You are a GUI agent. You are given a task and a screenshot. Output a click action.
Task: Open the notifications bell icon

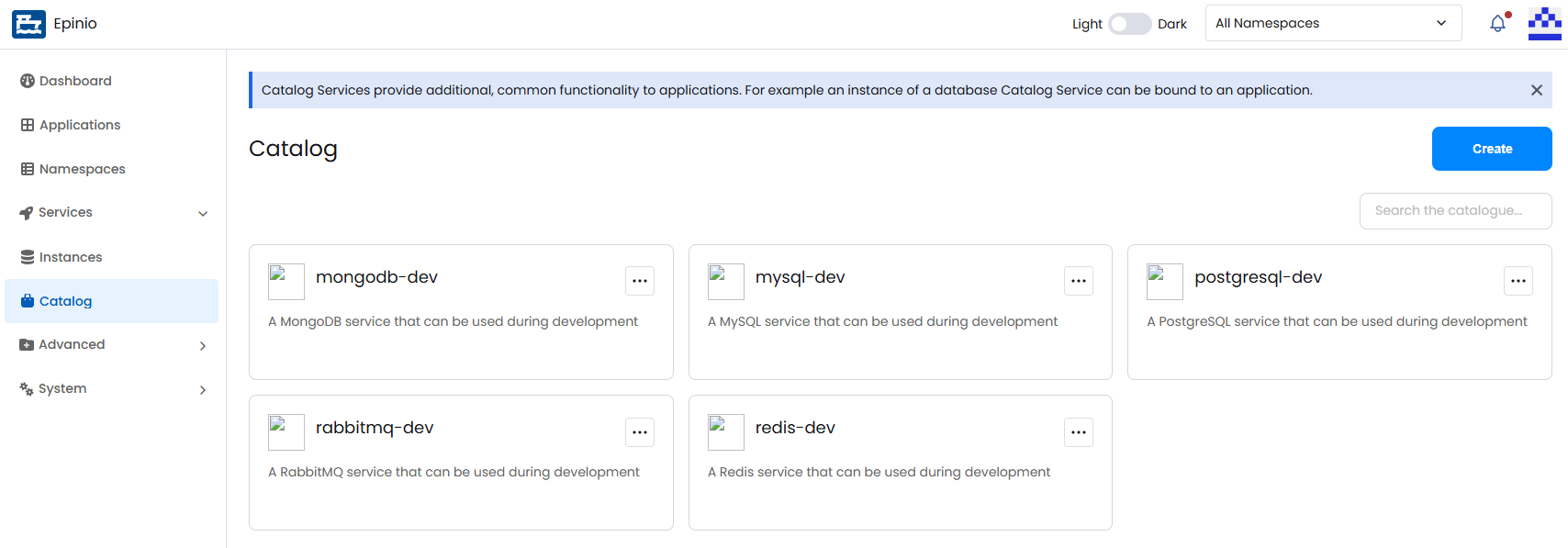[1497, 24]
